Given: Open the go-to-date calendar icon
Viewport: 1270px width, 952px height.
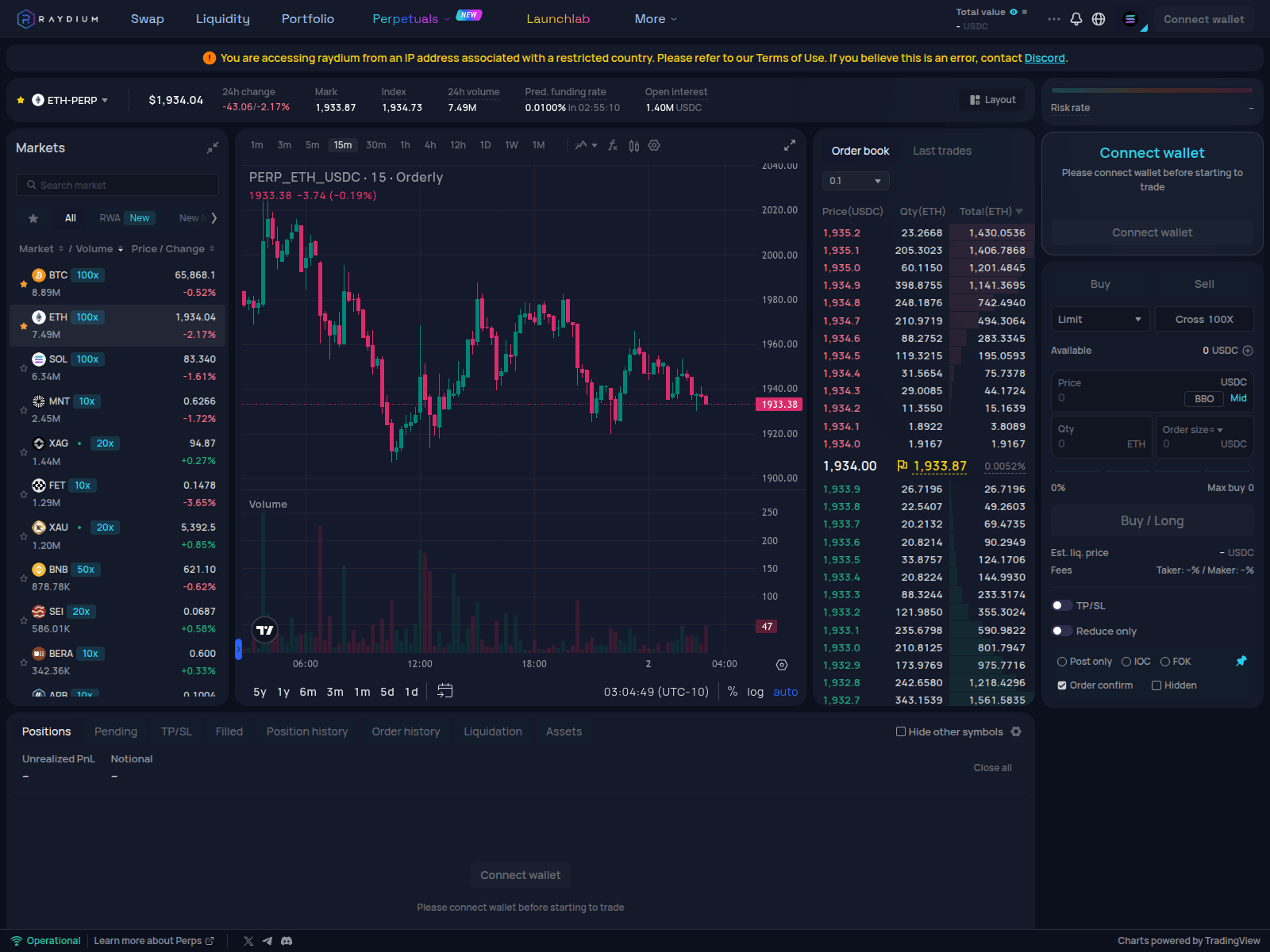Looking at the screenshot, I should [445, 691].
